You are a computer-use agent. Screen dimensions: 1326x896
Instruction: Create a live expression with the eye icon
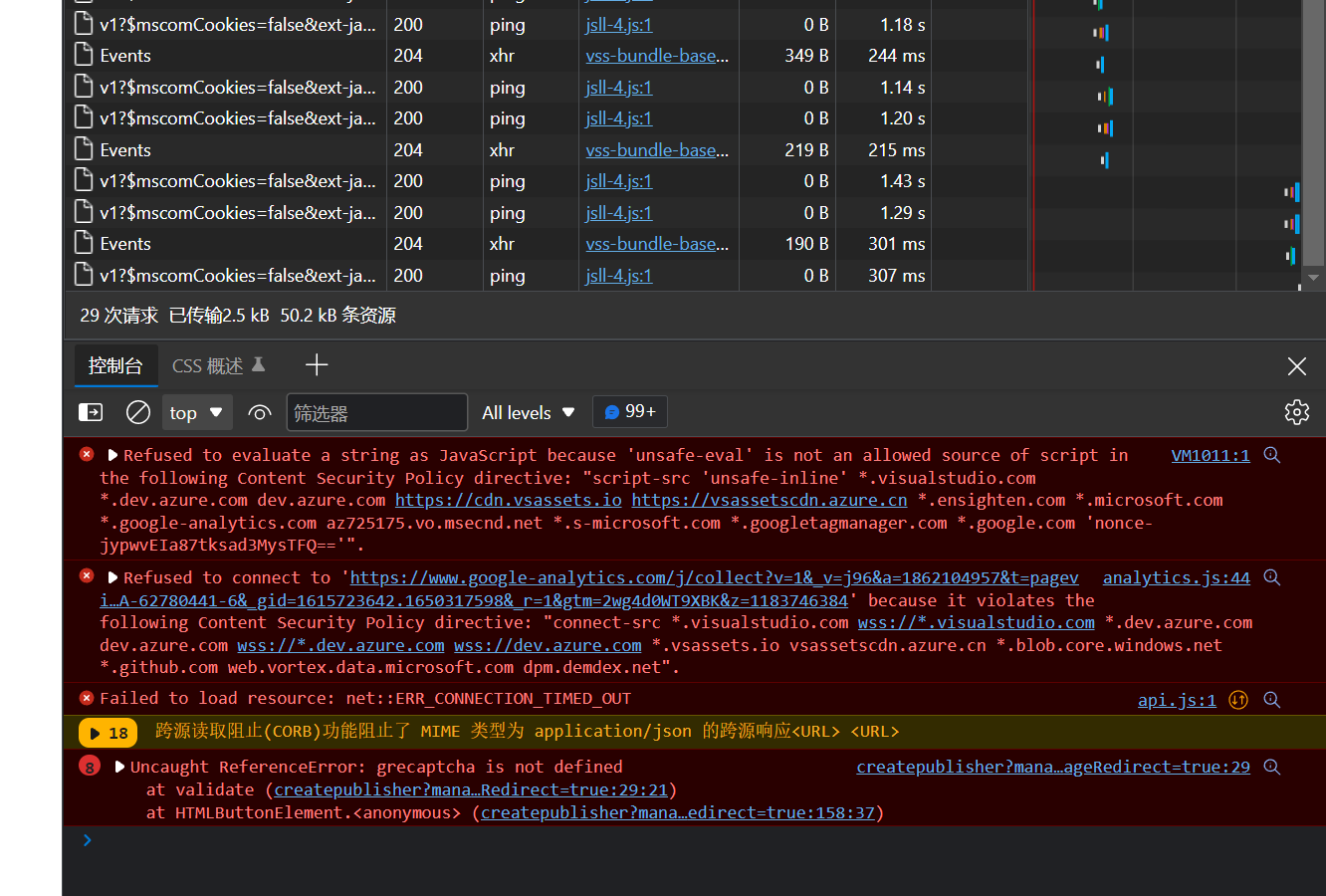click(x=259, y=411)
